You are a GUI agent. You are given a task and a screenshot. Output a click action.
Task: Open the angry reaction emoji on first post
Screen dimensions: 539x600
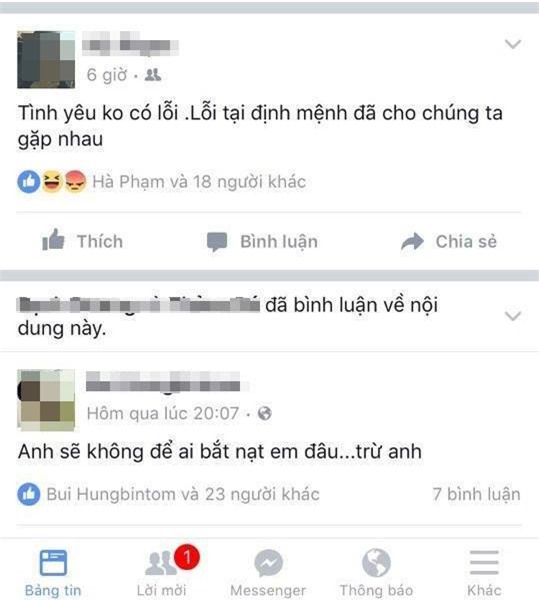[x=75, y=181]
